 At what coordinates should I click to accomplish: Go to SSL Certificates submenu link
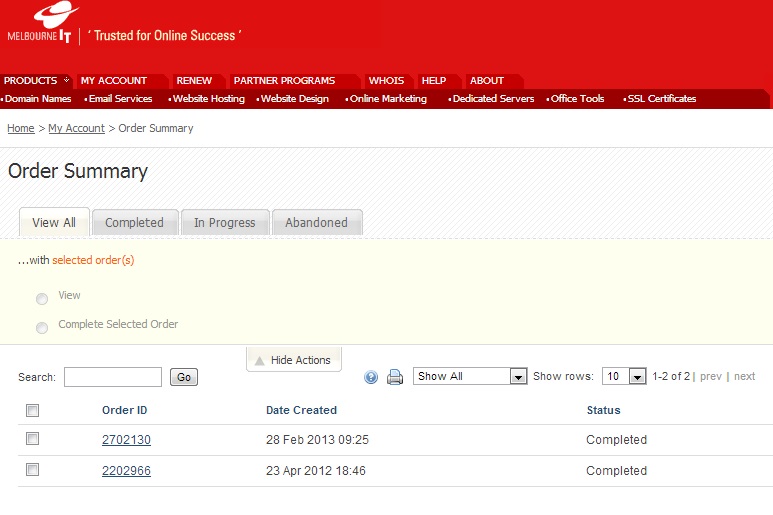point(662,99)
